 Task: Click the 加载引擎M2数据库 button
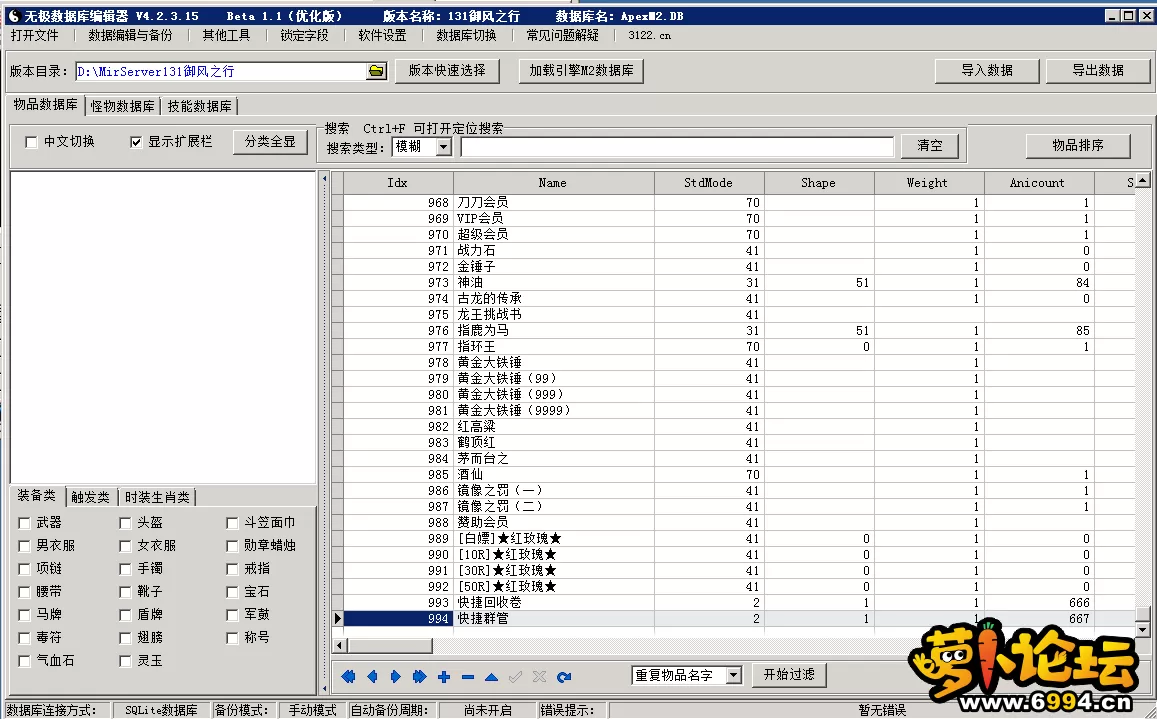(581, 71)
